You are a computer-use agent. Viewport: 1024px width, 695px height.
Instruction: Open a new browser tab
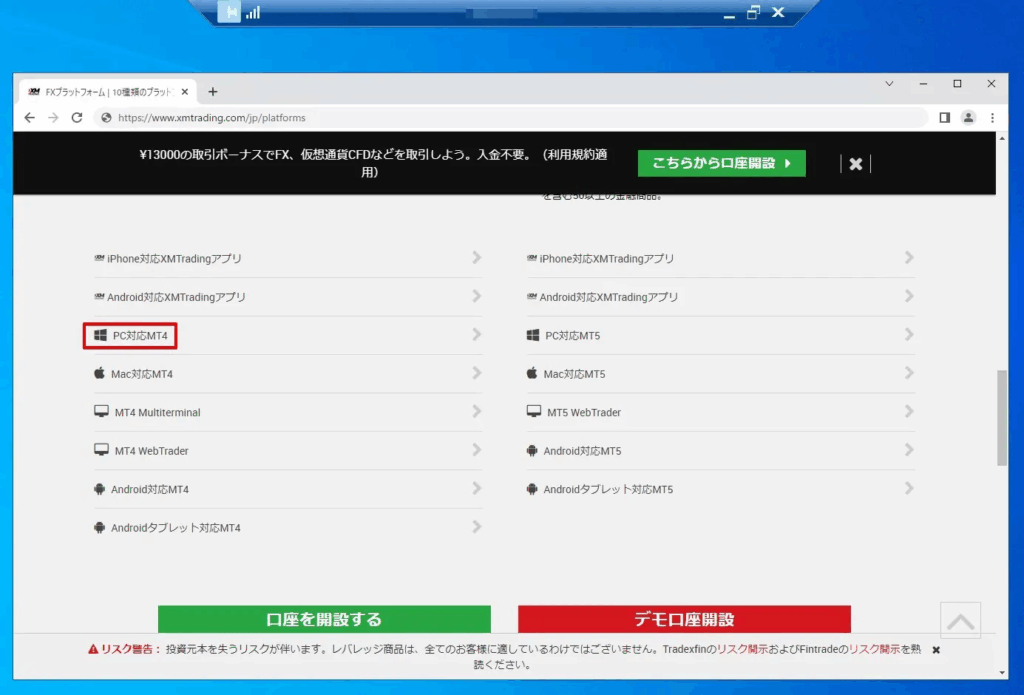212,91
